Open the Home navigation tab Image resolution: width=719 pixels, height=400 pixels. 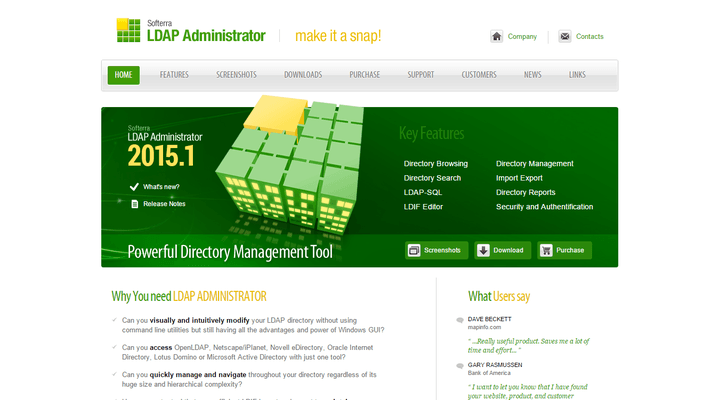123,75
